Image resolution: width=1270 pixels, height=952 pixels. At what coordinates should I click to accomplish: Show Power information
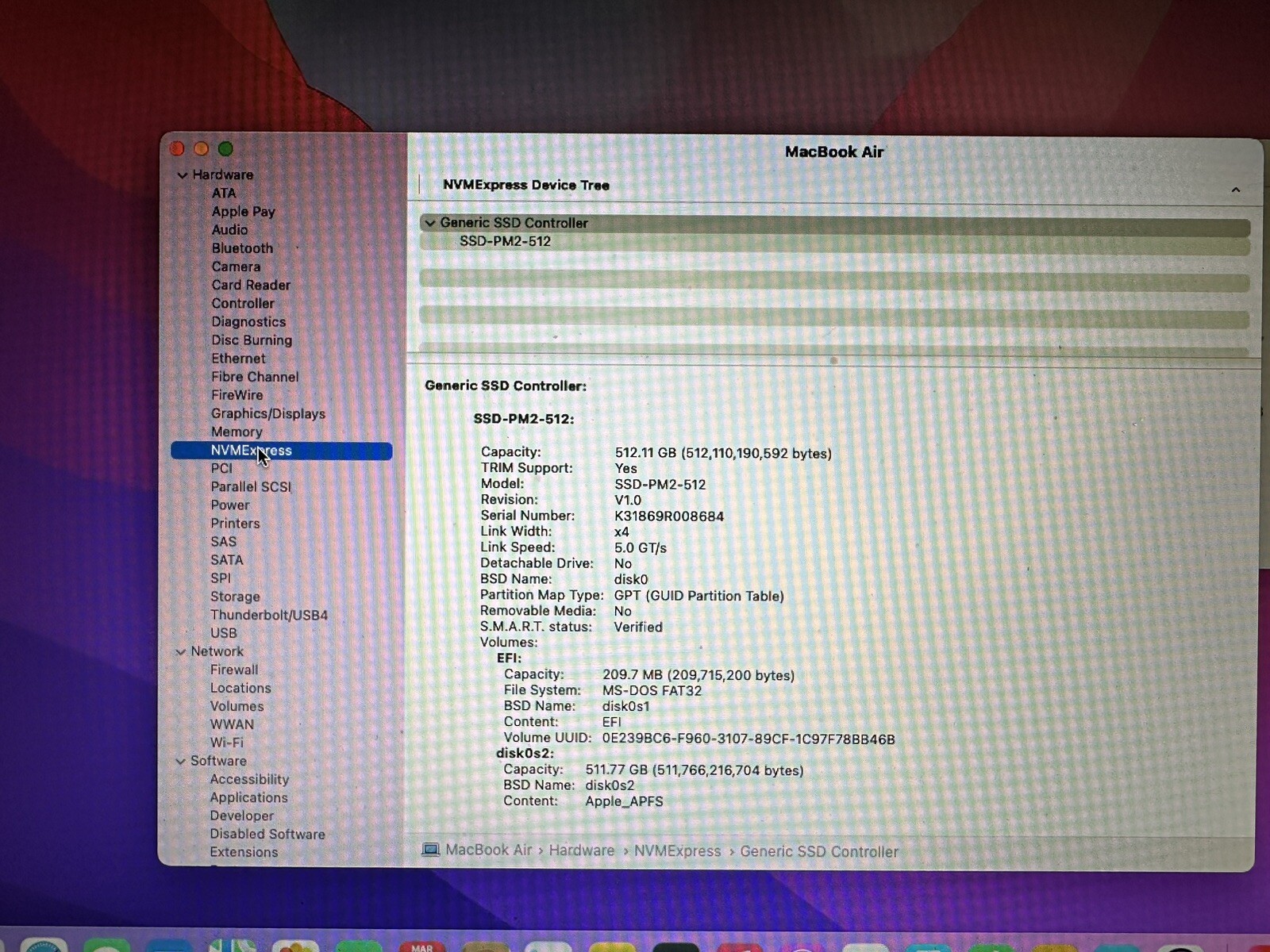coord(230,505)
